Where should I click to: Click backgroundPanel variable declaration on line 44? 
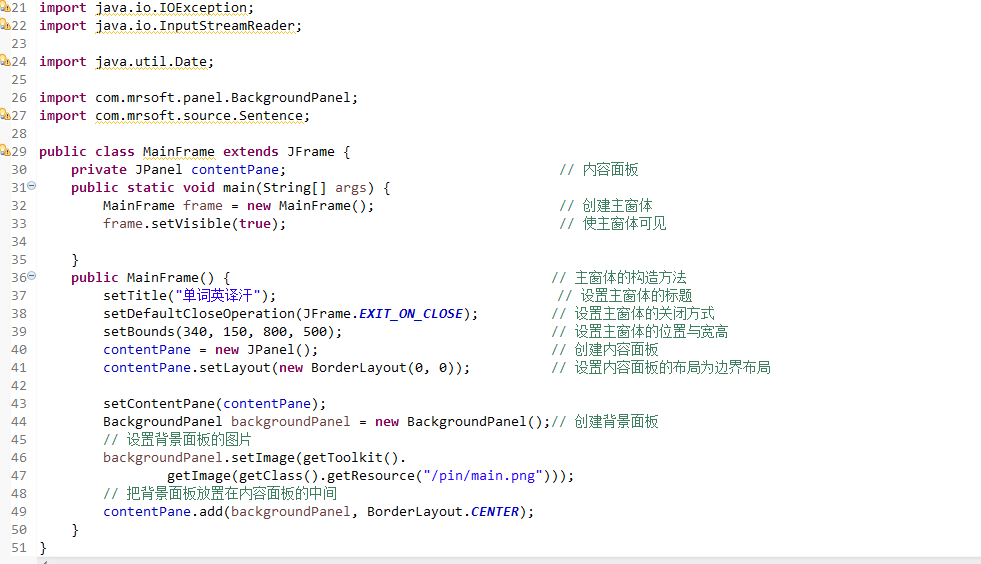(290, 422)
